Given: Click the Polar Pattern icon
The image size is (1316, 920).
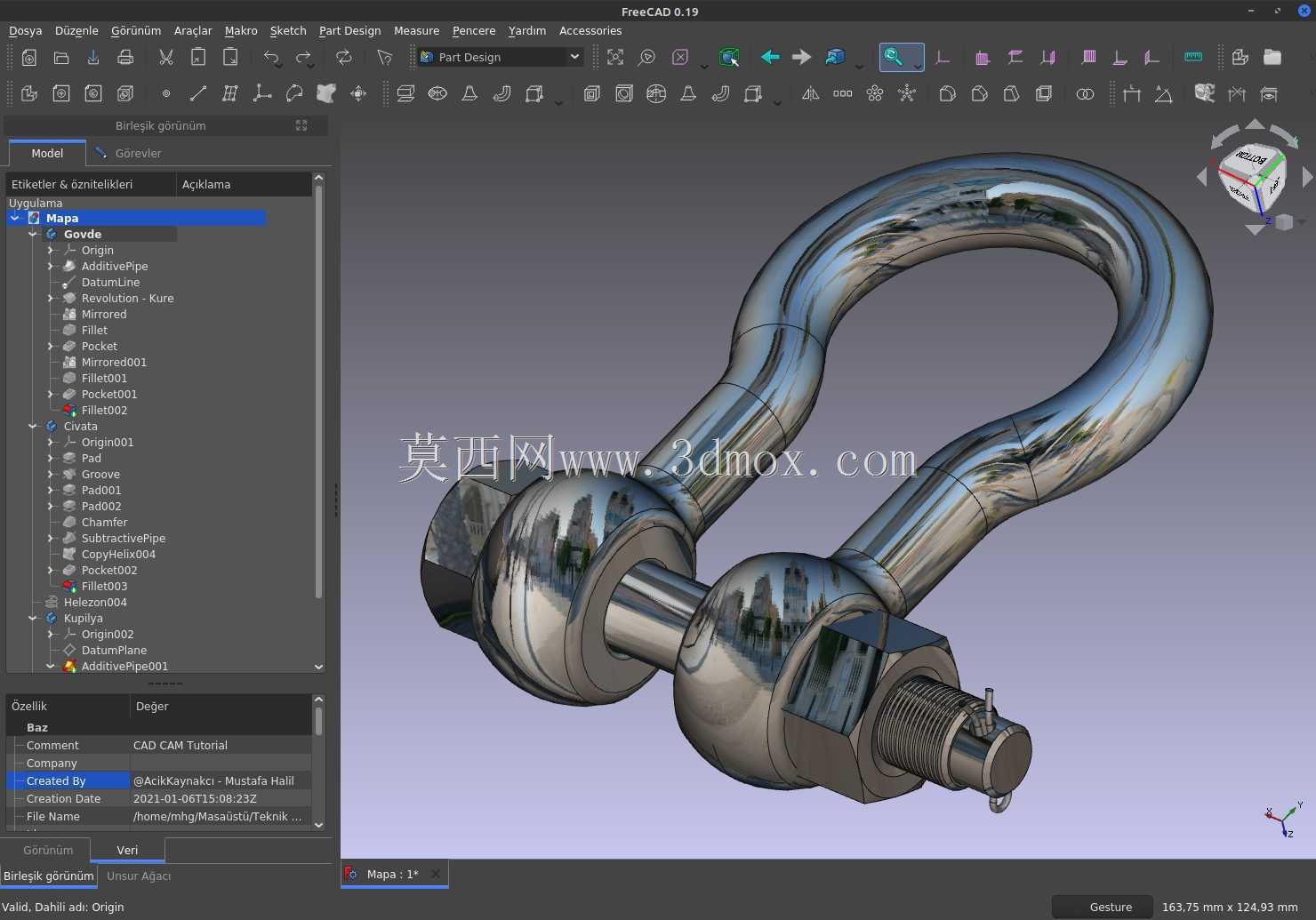Looking at the screenshot, I should pos(875,93).
